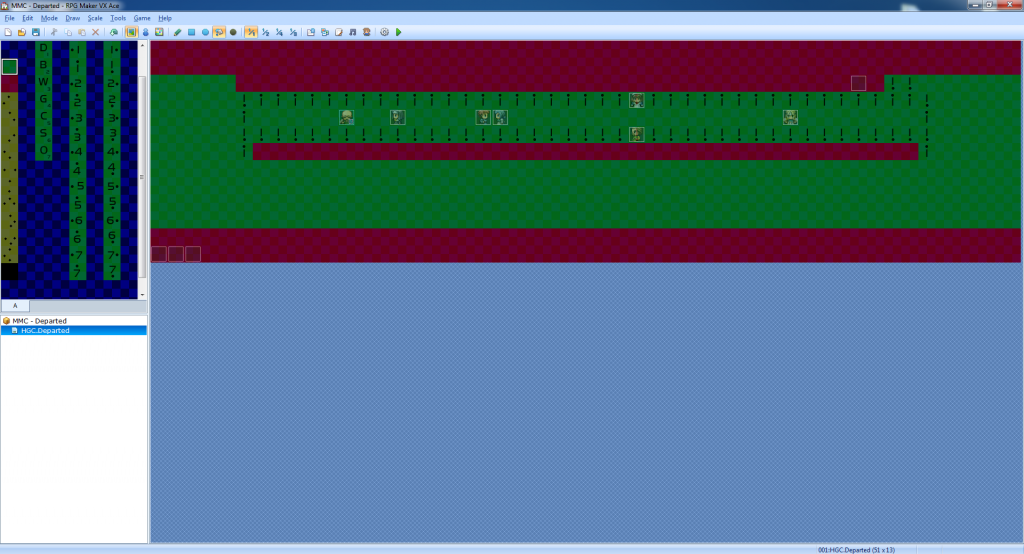Set map zoom scale to 1/2
The height and width of the screenshot is (554, 1024).
click(x=265, y=32)
